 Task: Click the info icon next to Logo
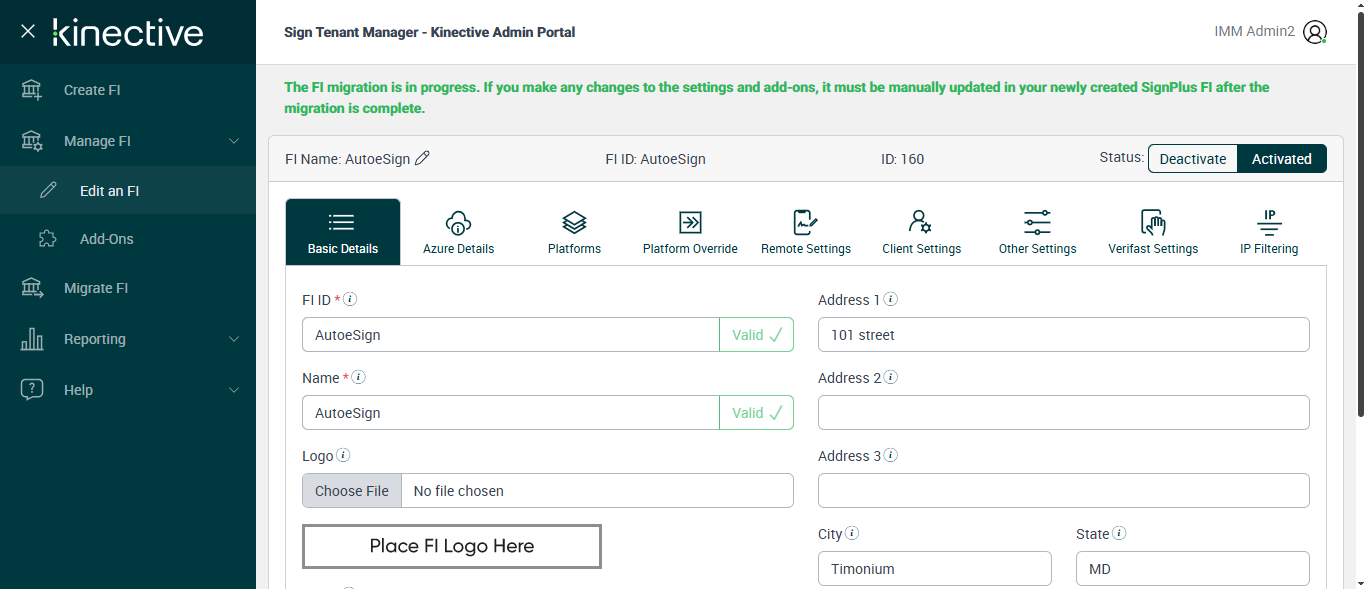pos(343,455)
